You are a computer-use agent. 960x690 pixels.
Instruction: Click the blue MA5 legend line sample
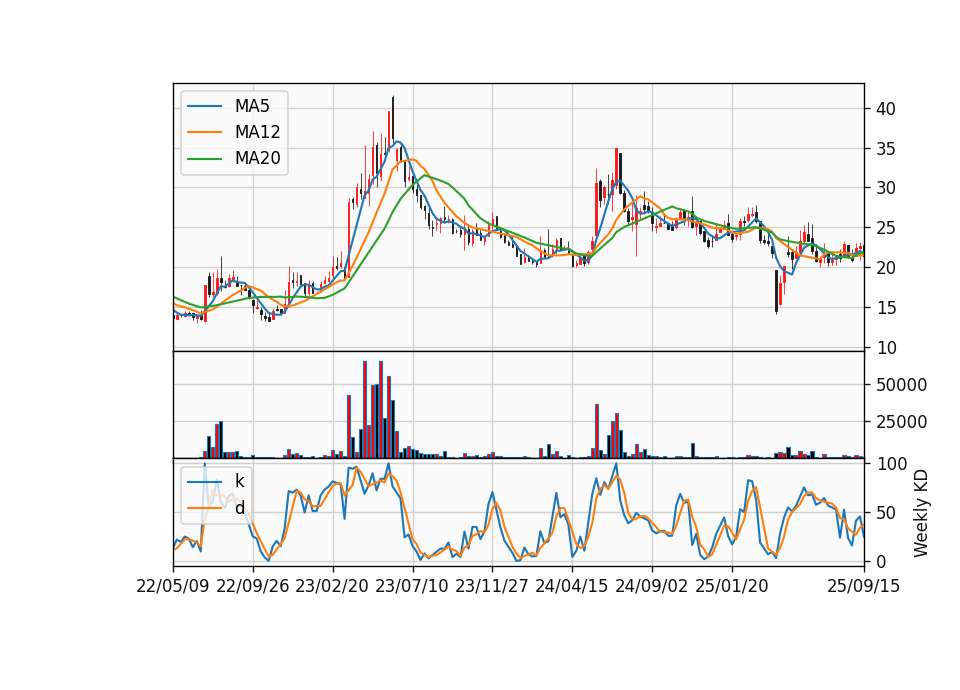pyautogui.click(x=204, y=107)
